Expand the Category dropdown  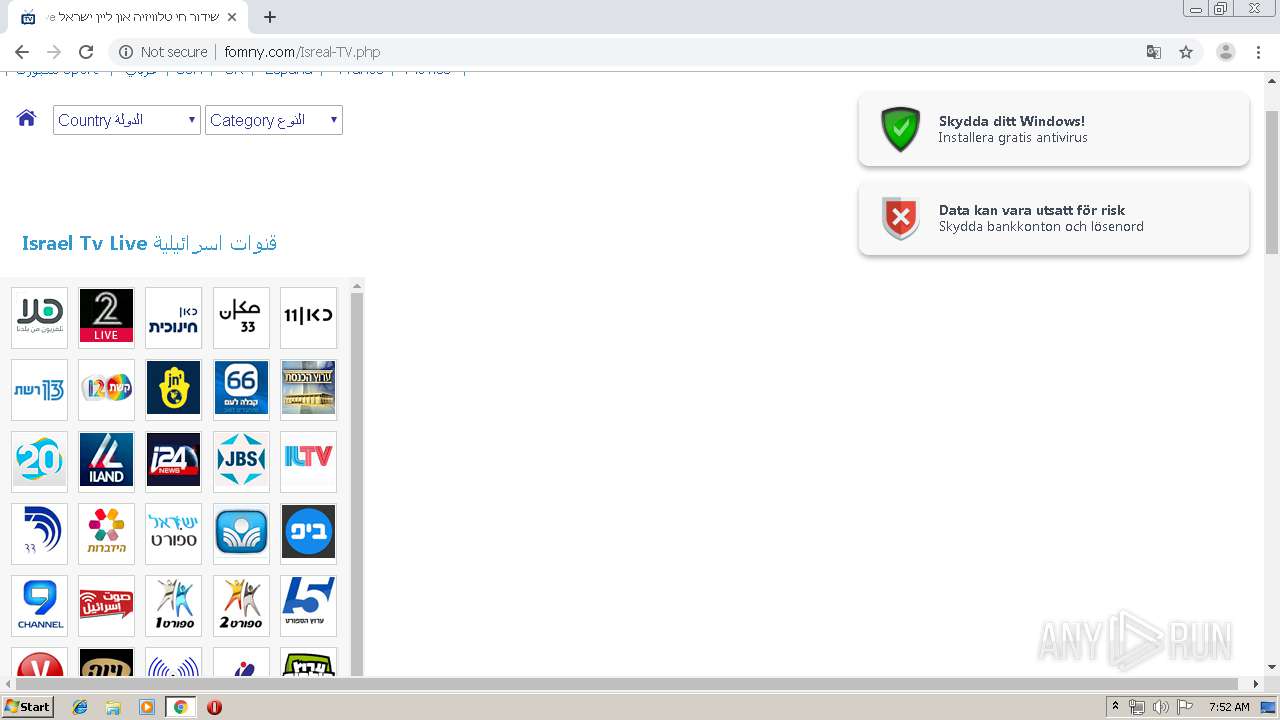274,120
